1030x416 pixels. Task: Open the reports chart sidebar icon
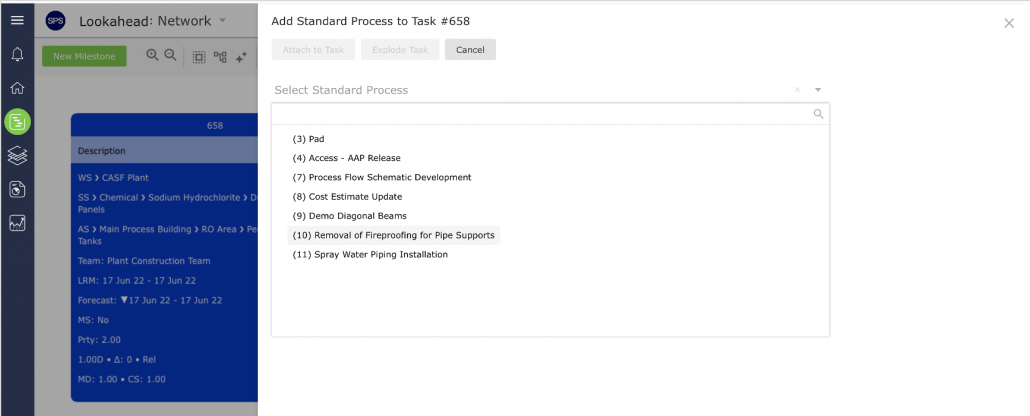click(17, 190)
